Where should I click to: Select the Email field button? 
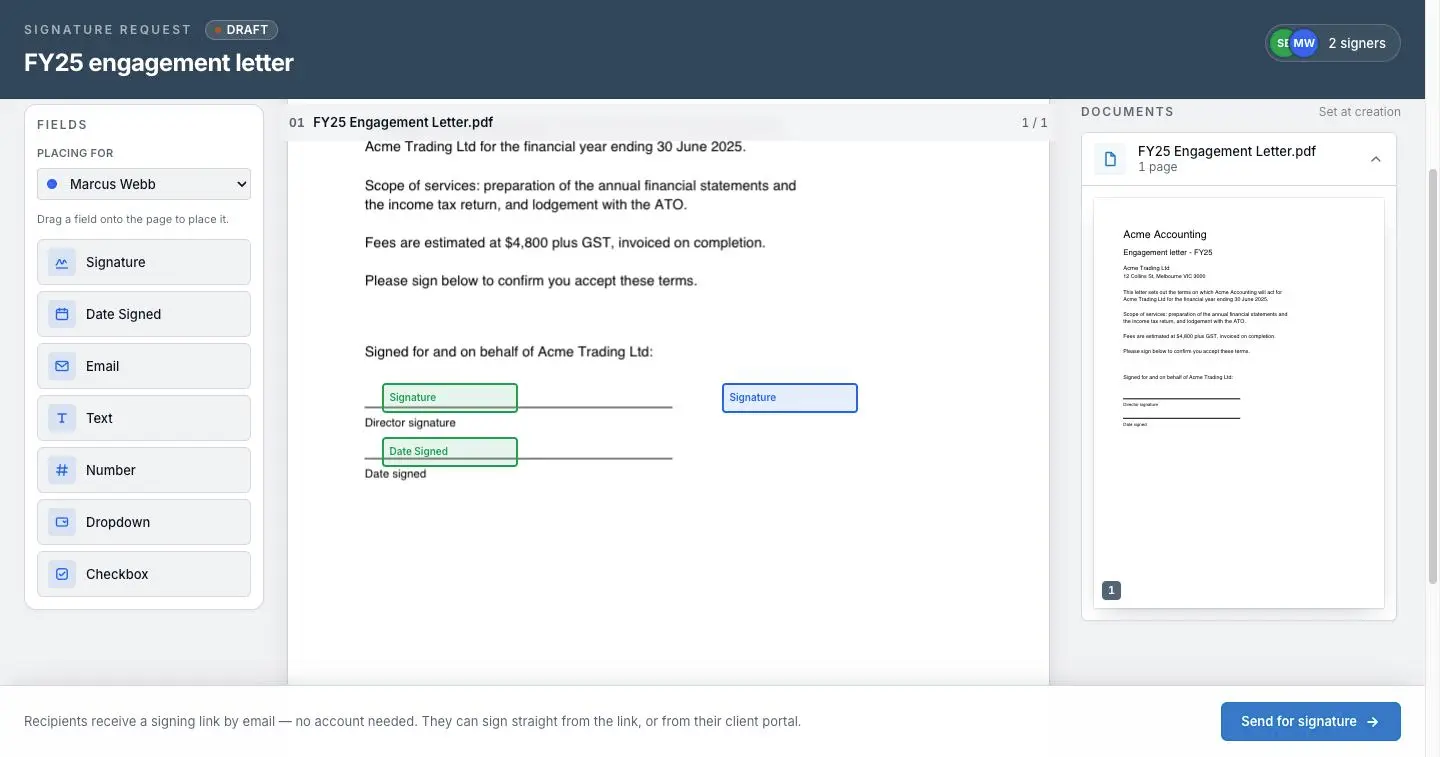(144, 366)
